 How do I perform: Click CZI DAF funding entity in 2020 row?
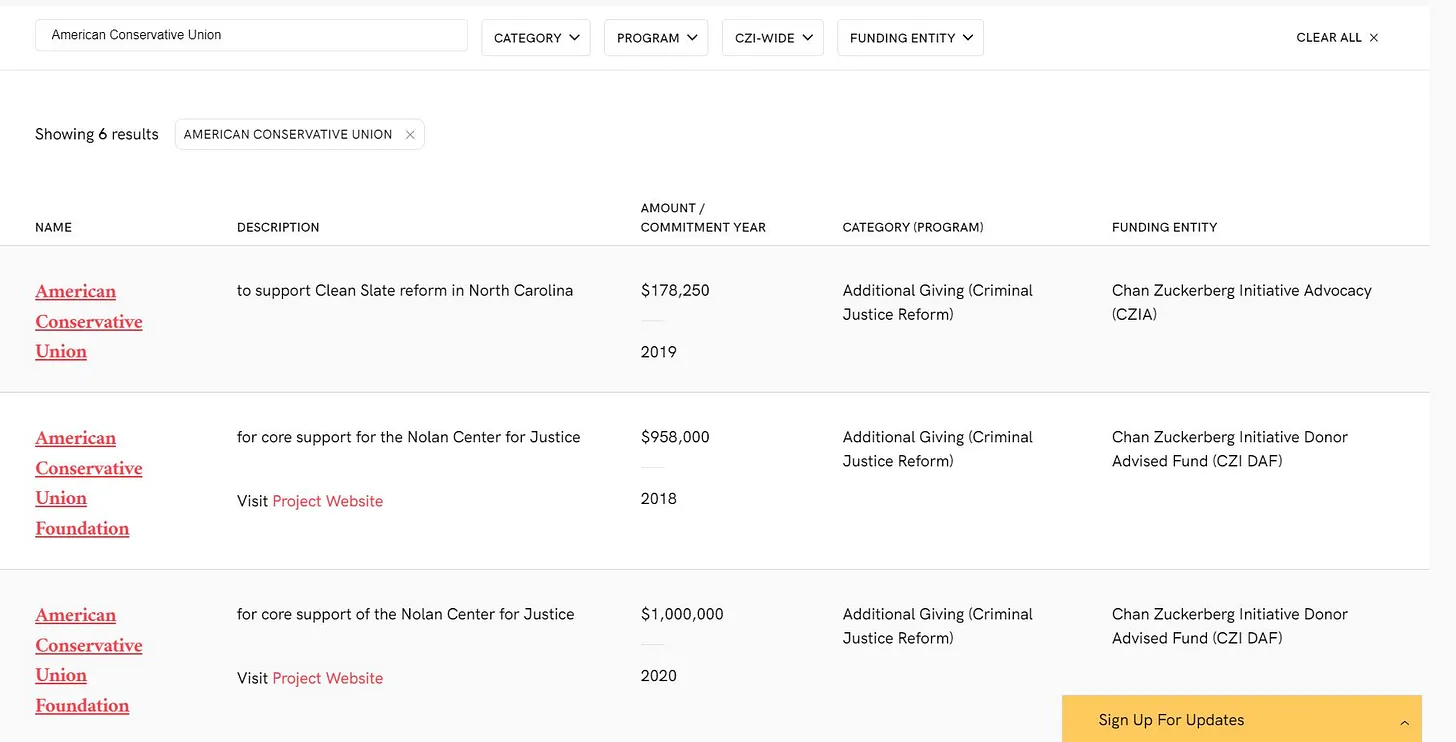1230,626
